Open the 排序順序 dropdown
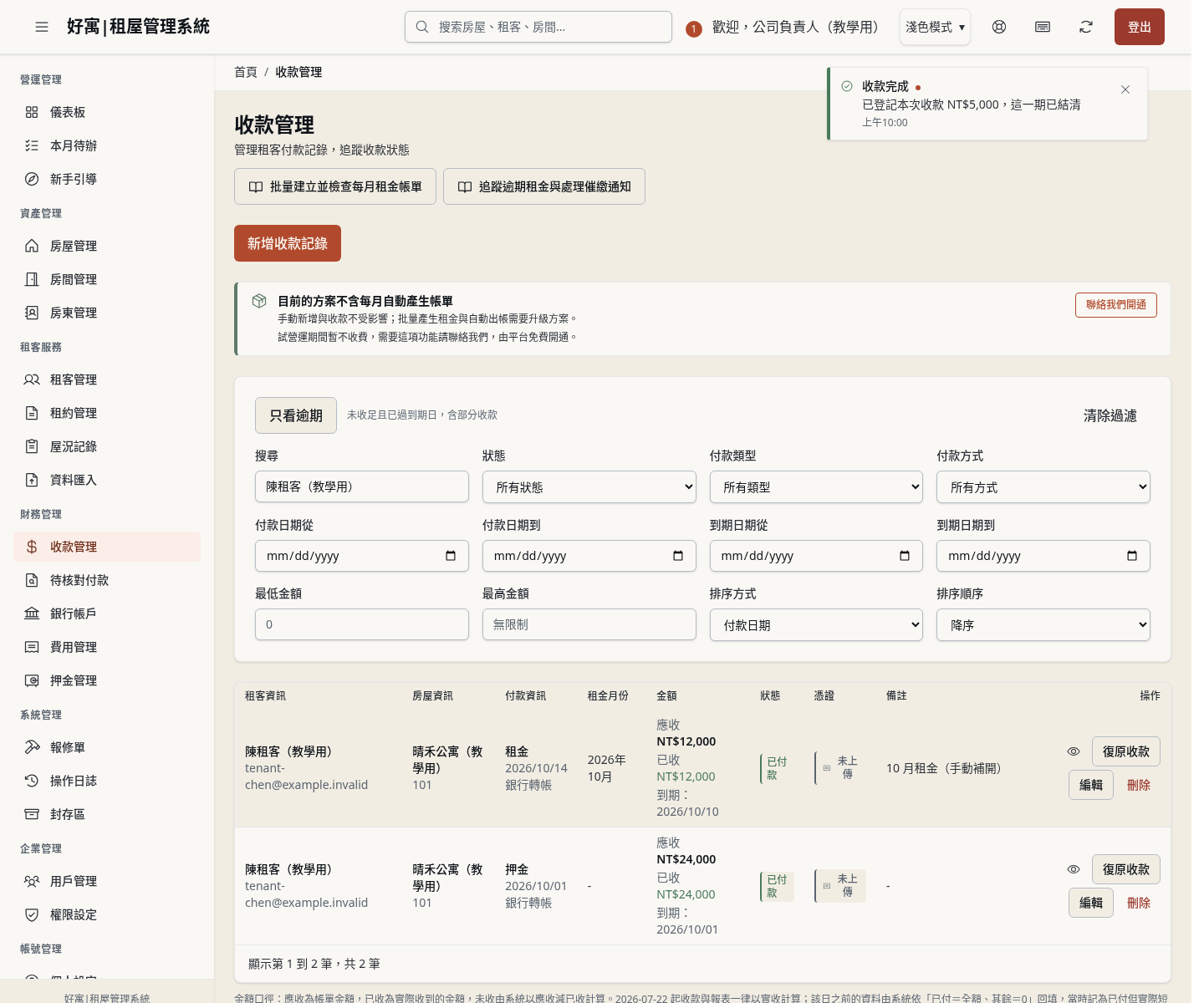Screen dimensions: 1204x1003 [x=1043, y=625]
